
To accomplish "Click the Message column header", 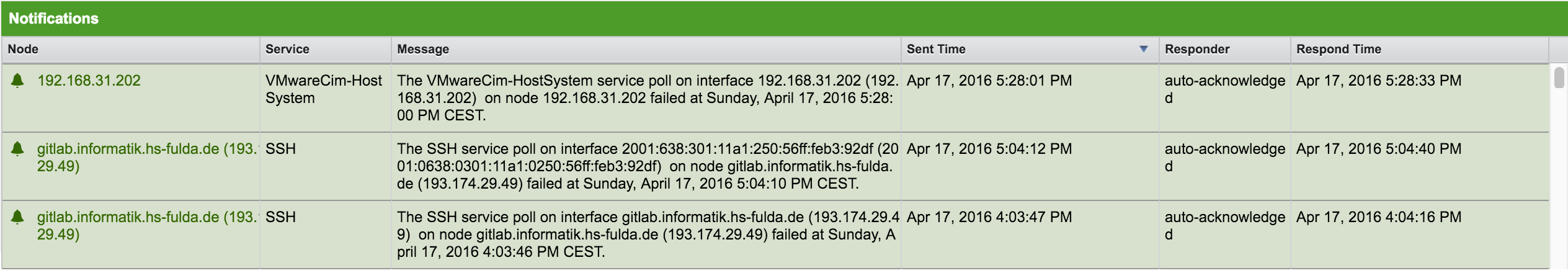I will click(x=423, y=49).
